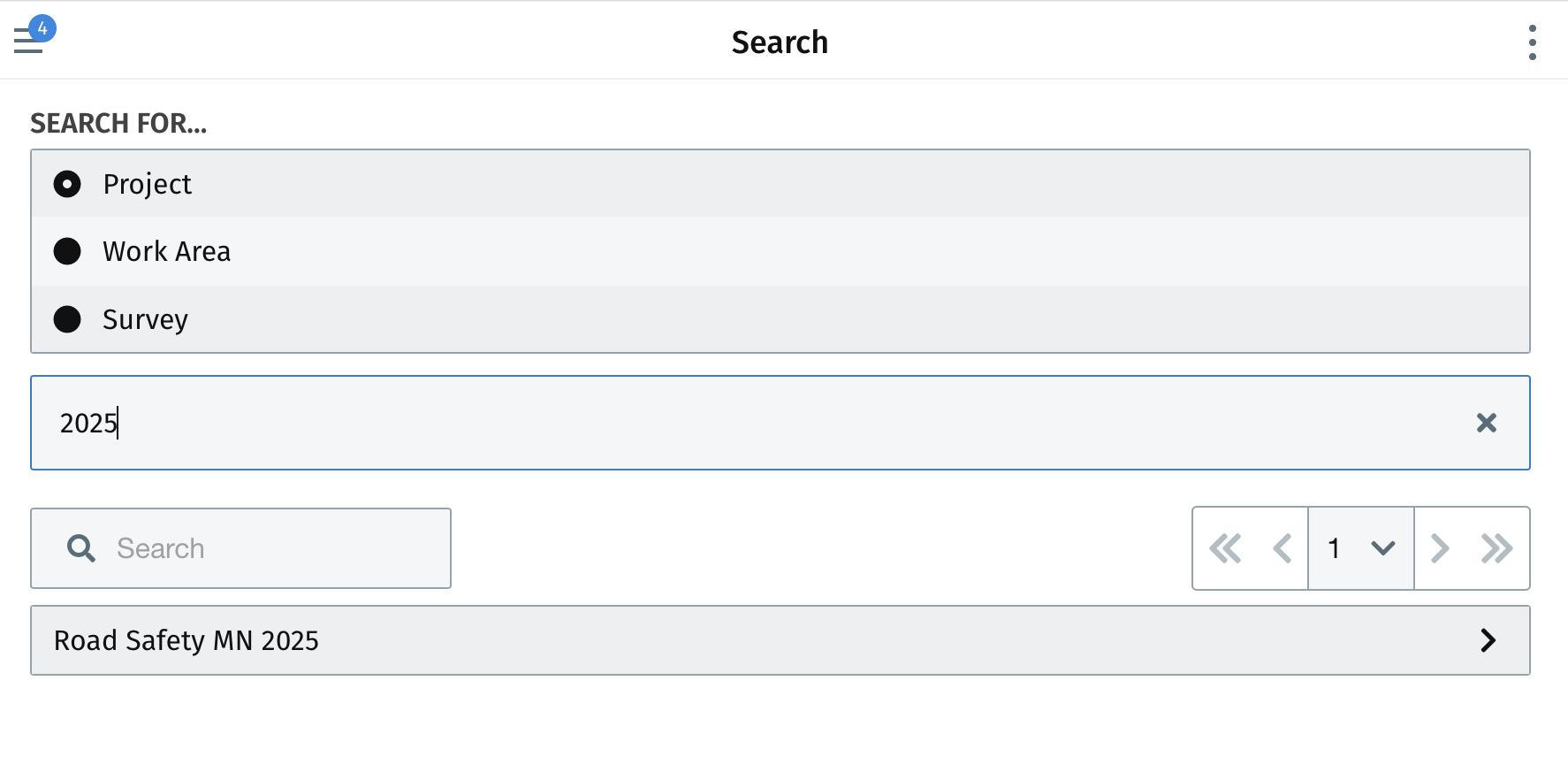
Task: Click into the 2025 query field
Action: click(x=780, y=423)
